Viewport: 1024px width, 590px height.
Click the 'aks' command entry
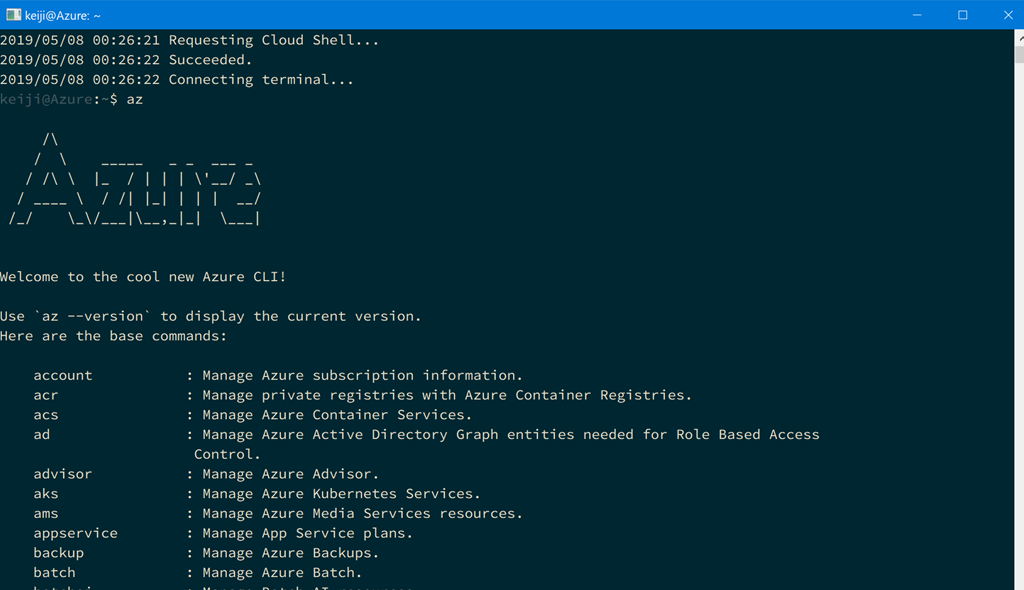point(46,494)
